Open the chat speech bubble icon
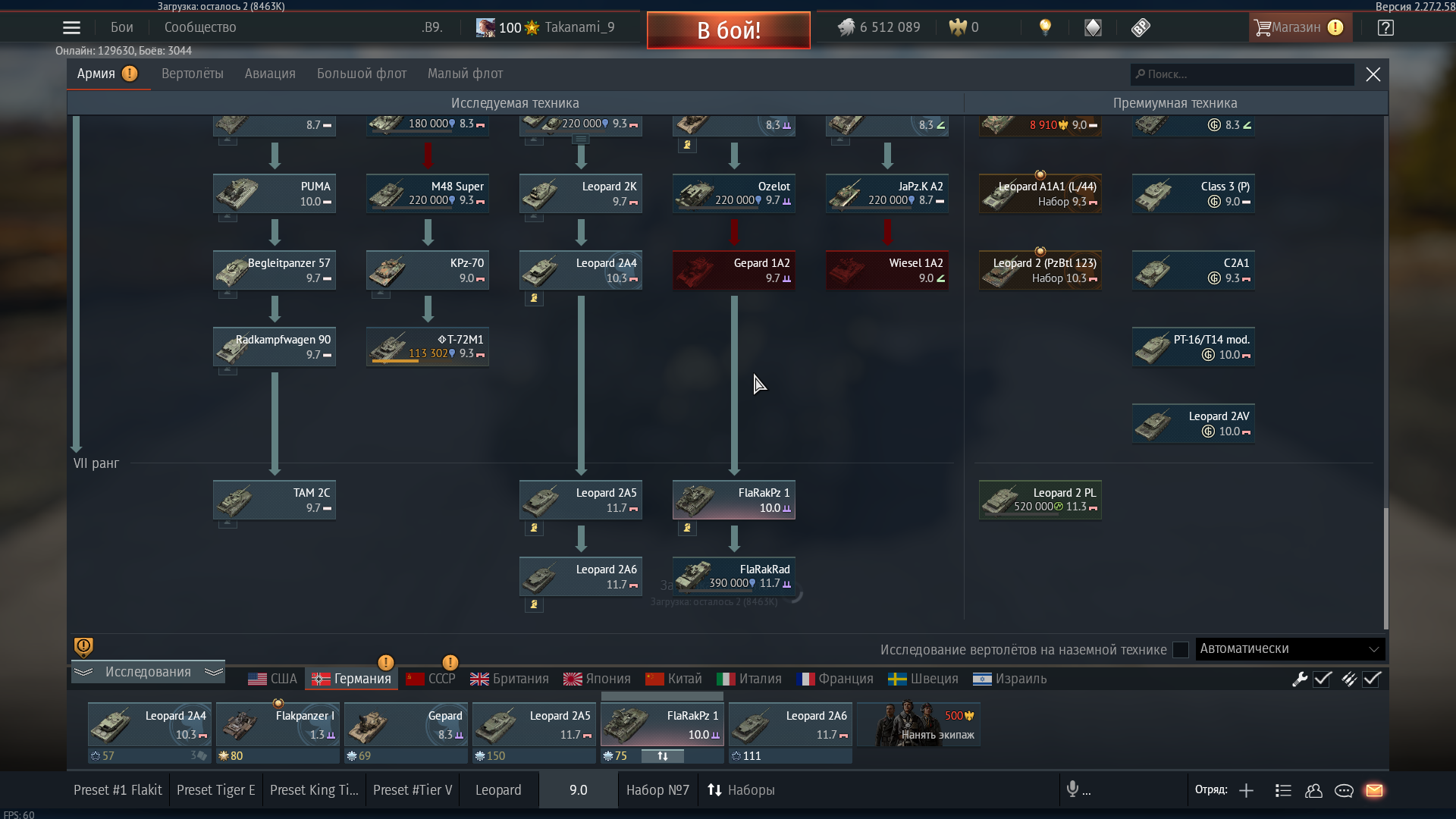Screen dimensions: 1456x819 pyautogui.click(x=1344, y=791)
